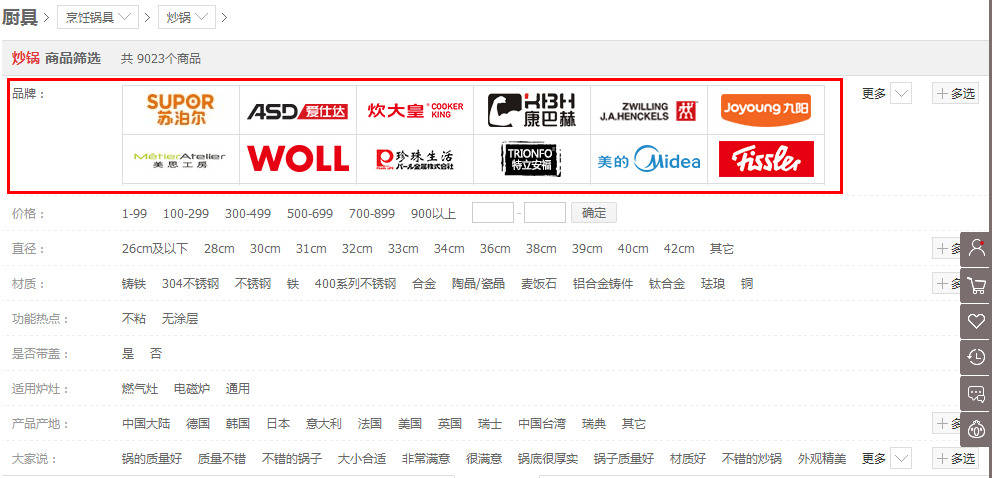Filter stove type 燃气灶
Image resolution: width=992 pixels, height=478 pixels.
[140, 389]
